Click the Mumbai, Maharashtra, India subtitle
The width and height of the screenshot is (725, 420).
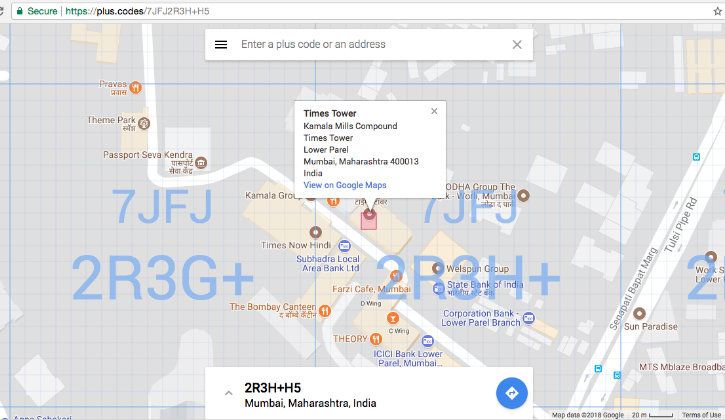pyautogui.click(x=310, y=403)
